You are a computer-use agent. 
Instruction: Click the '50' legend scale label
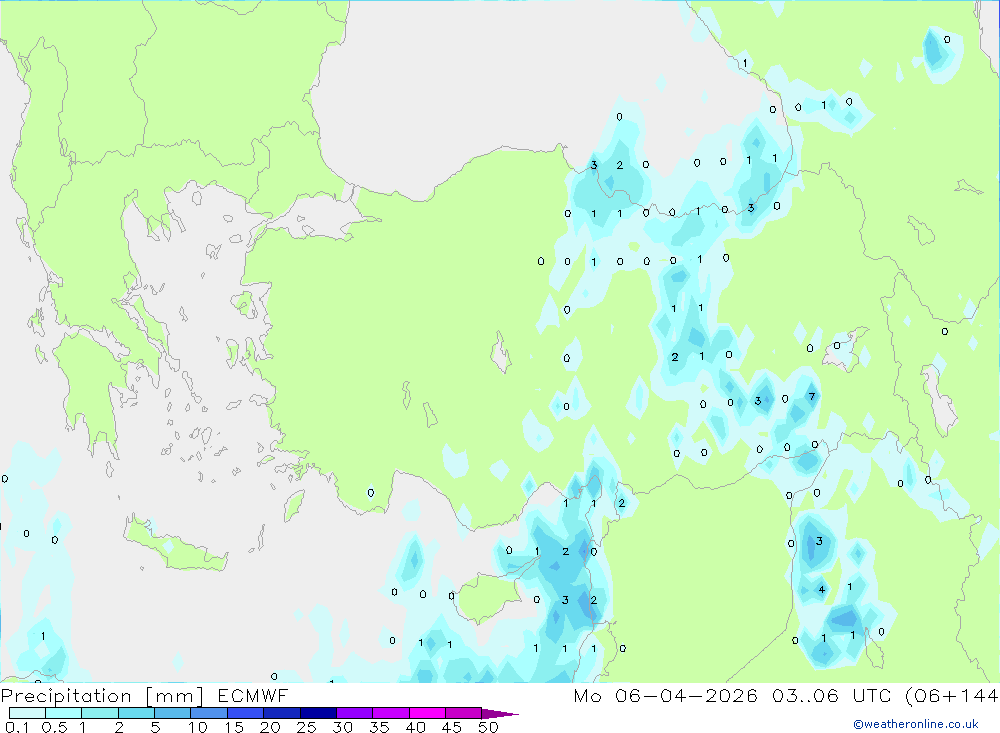pyautogui.click(x=488, y=727)
